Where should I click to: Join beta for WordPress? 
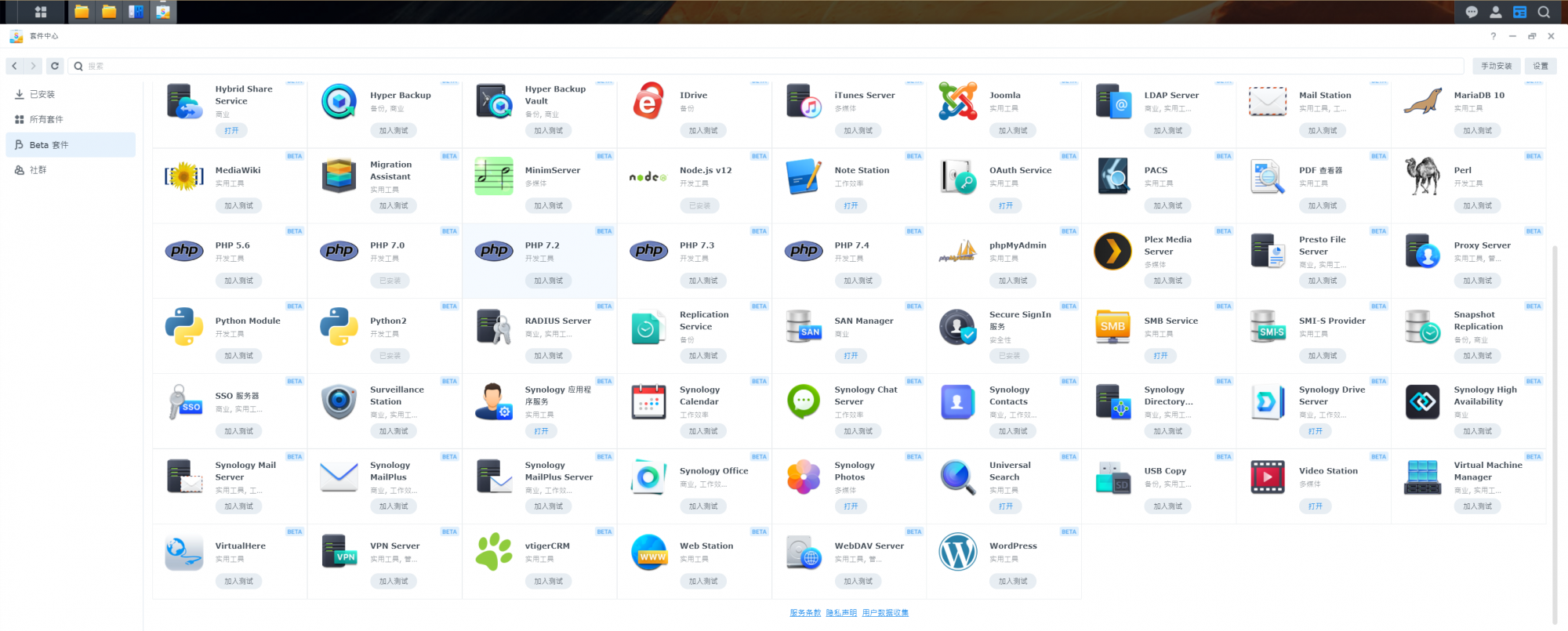[1013, 581]
